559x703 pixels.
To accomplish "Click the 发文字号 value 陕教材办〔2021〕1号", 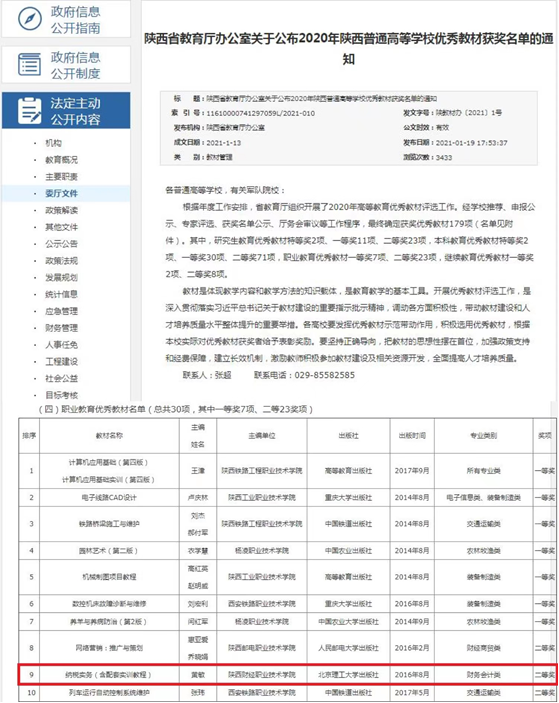I will 468,113.
